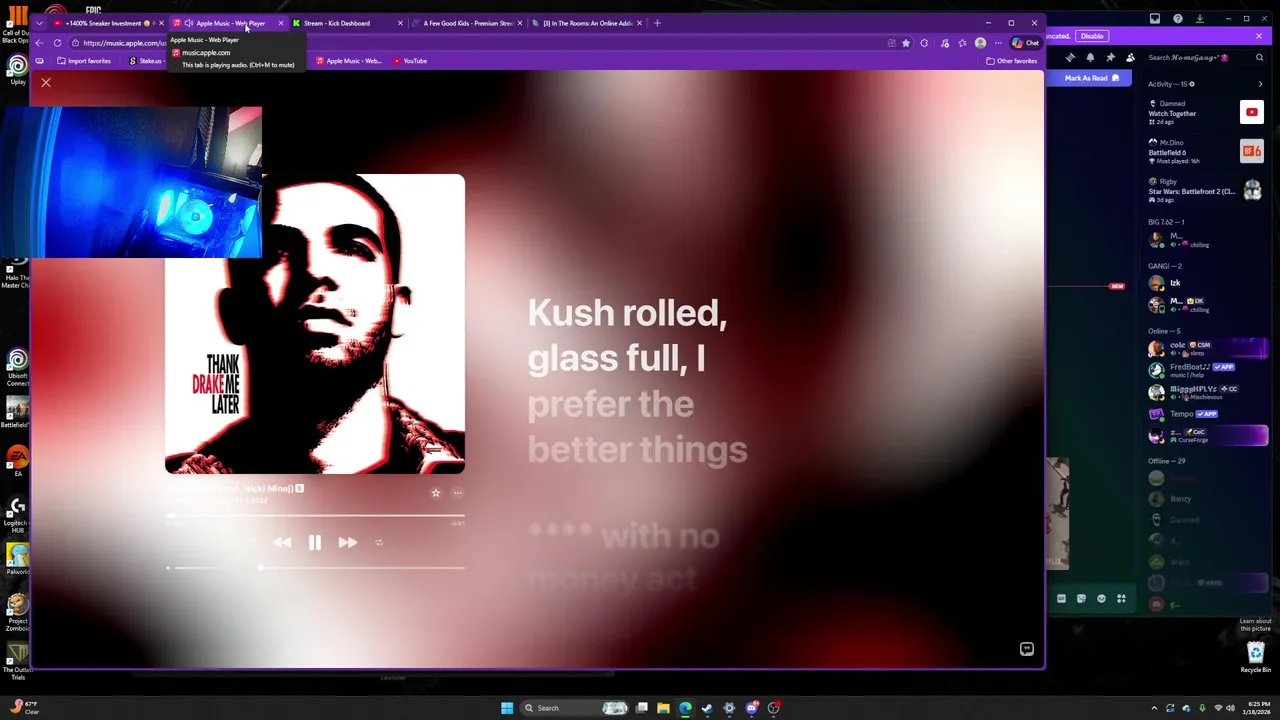Open File Explorer from the taskbar
The height and width of the screenshot is (720, 1280).
click(x=663, y=708)
